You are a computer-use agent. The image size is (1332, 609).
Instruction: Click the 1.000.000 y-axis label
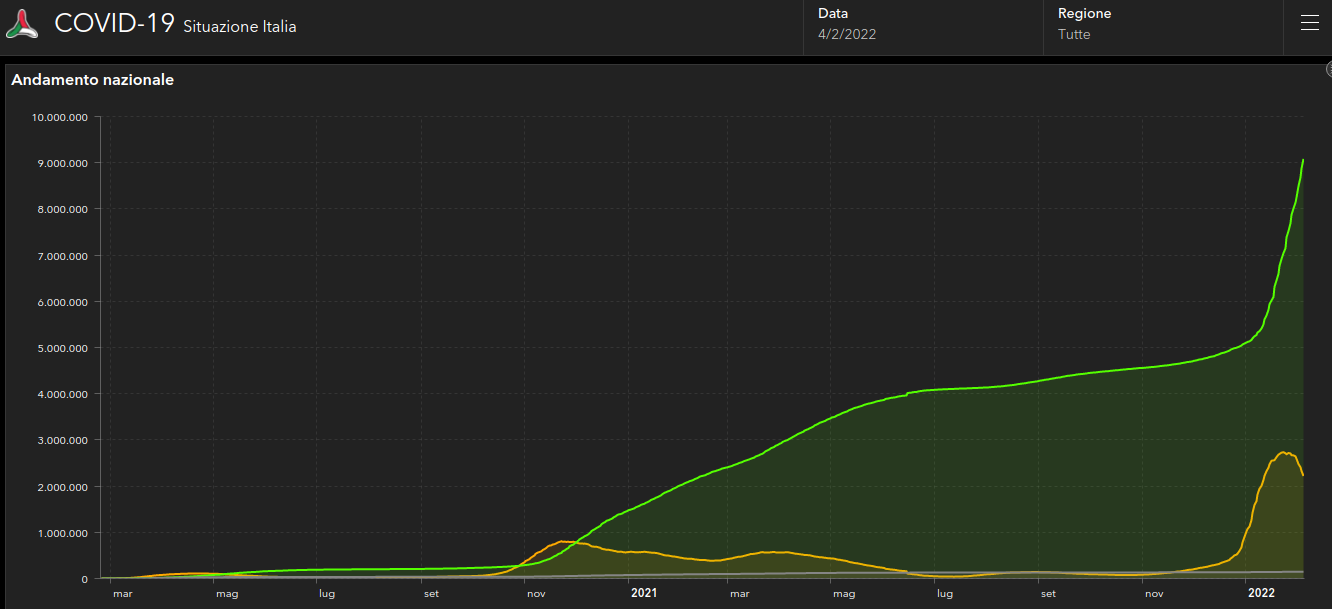tap(62, 533)
